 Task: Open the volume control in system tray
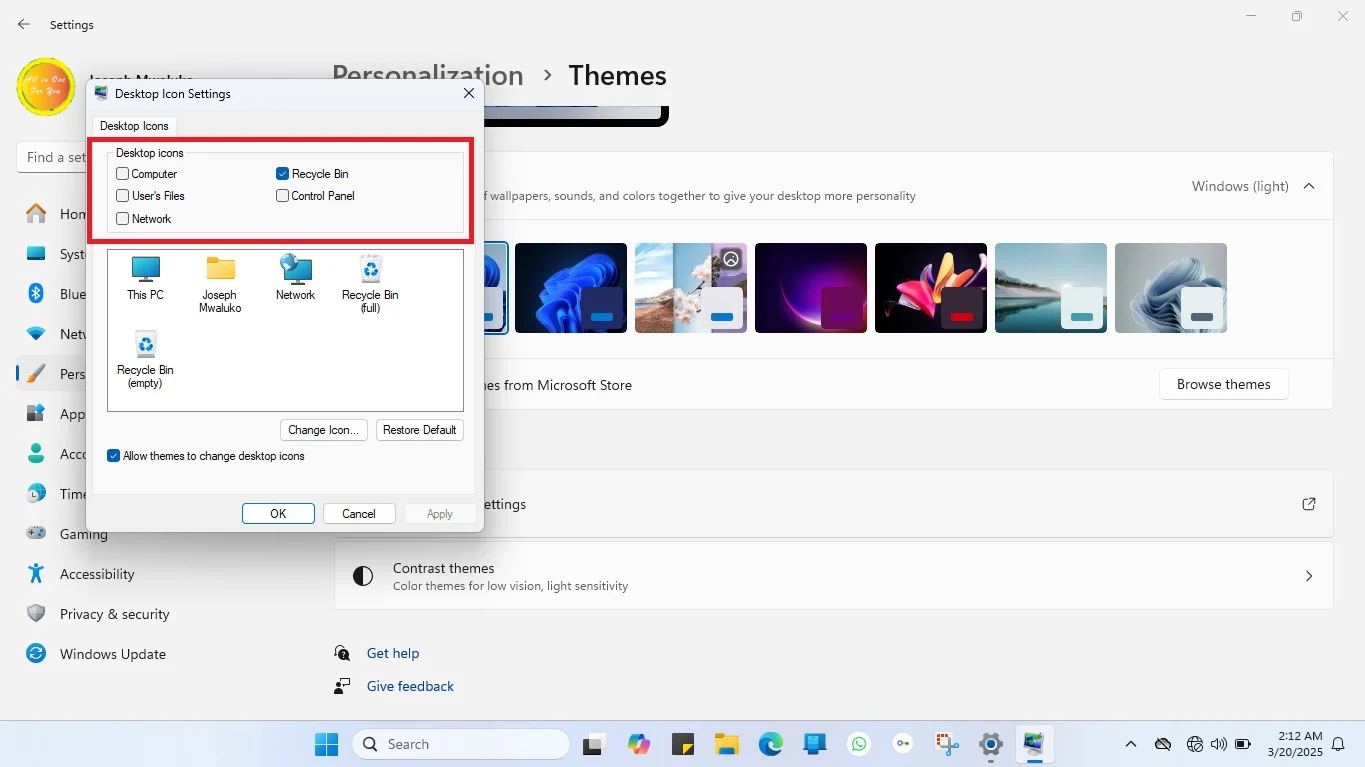click(x=1219, y=744)
